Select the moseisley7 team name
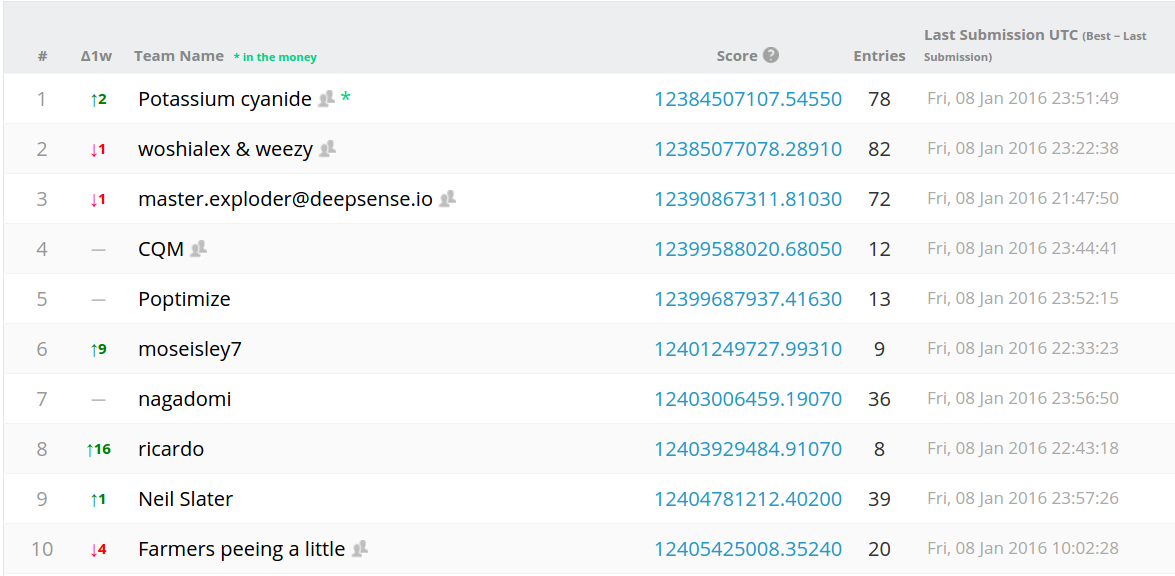Viewport: 1175px width, 576px height. click(190, 349)
